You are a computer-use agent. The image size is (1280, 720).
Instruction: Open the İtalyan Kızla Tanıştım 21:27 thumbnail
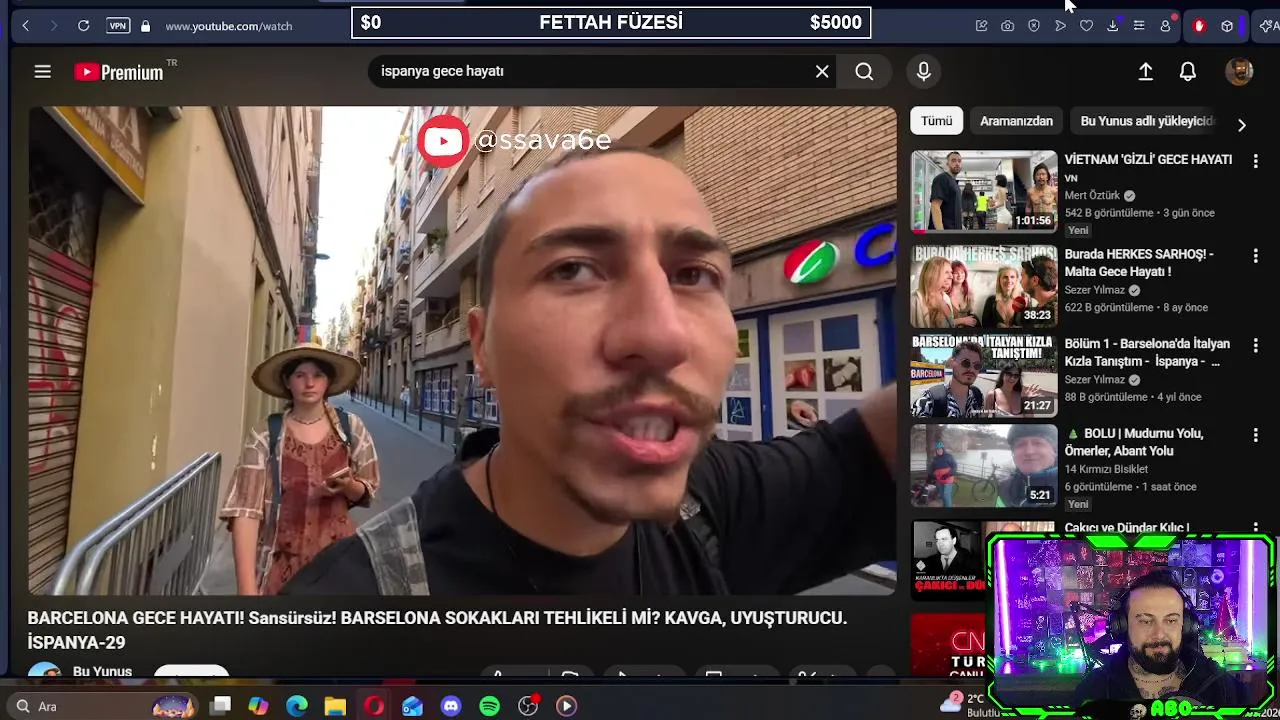984,376
